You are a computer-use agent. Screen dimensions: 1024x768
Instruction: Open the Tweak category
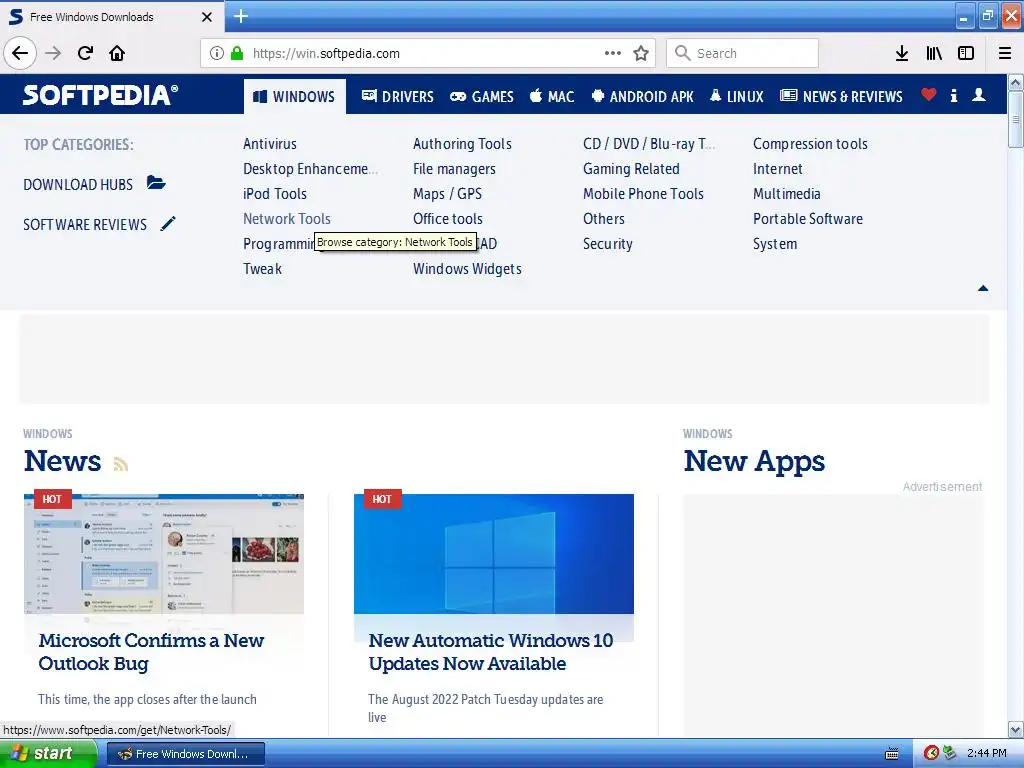coord(263,269)
